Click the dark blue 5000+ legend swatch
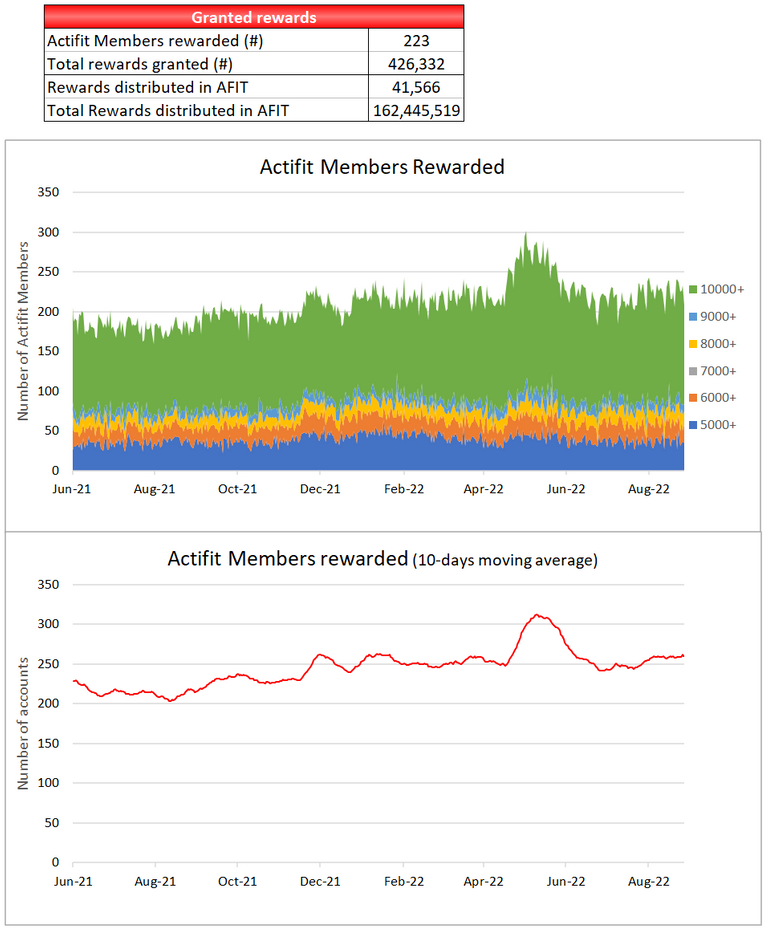The image size is (768, 937). [693, 425]
